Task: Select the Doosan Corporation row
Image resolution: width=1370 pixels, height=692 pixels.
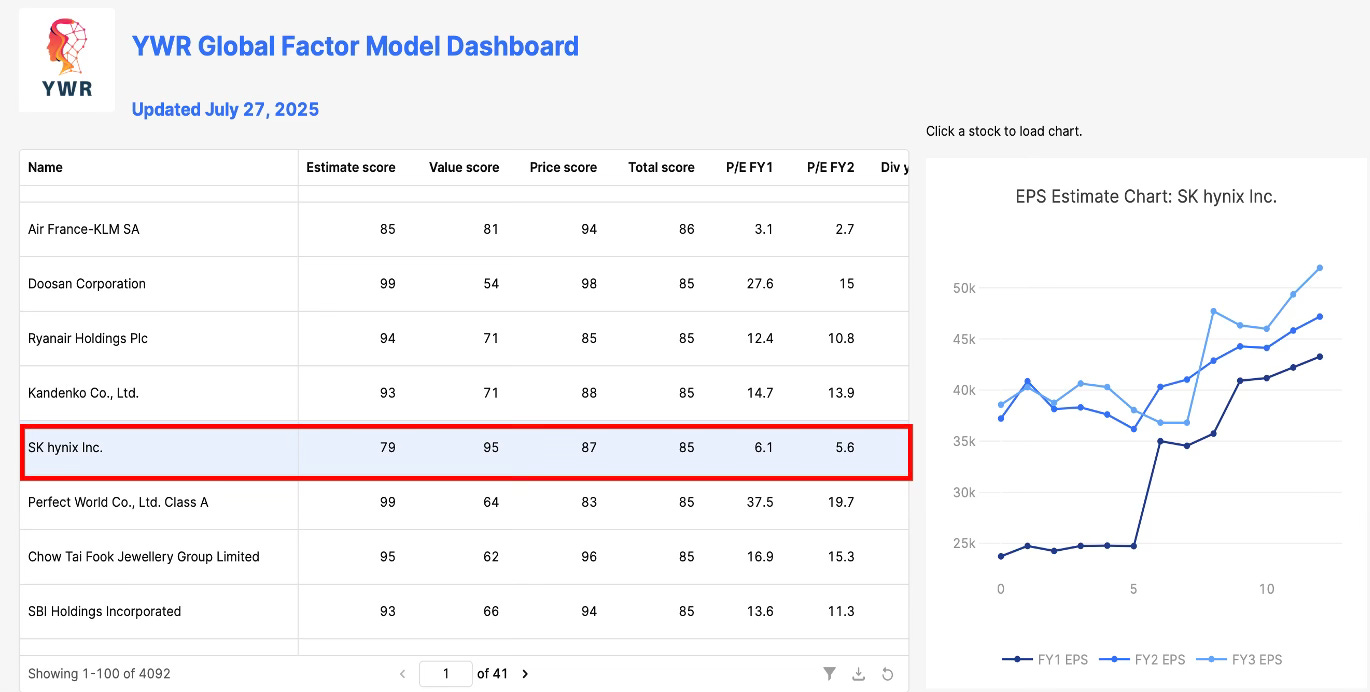Action: click(x=464, y=284)
